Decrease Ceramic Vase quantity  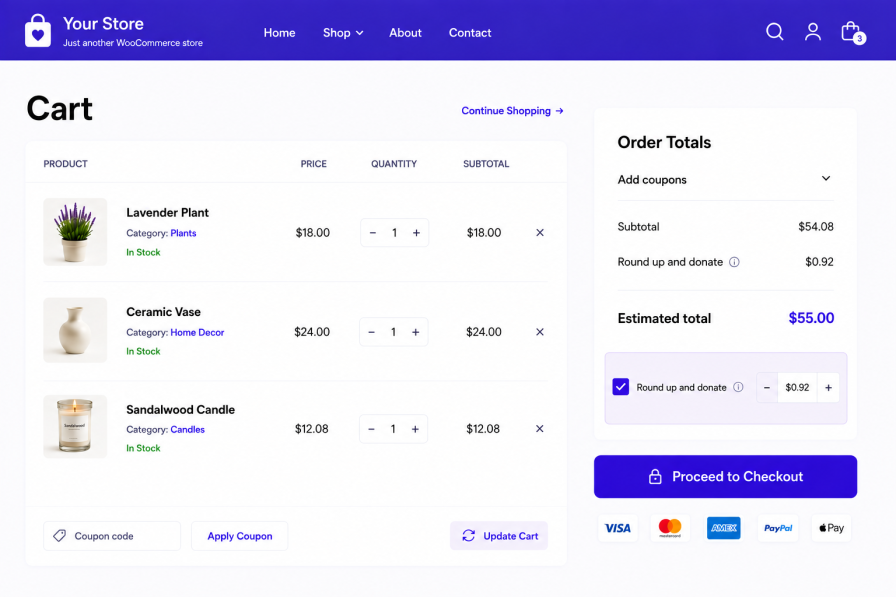371,332
